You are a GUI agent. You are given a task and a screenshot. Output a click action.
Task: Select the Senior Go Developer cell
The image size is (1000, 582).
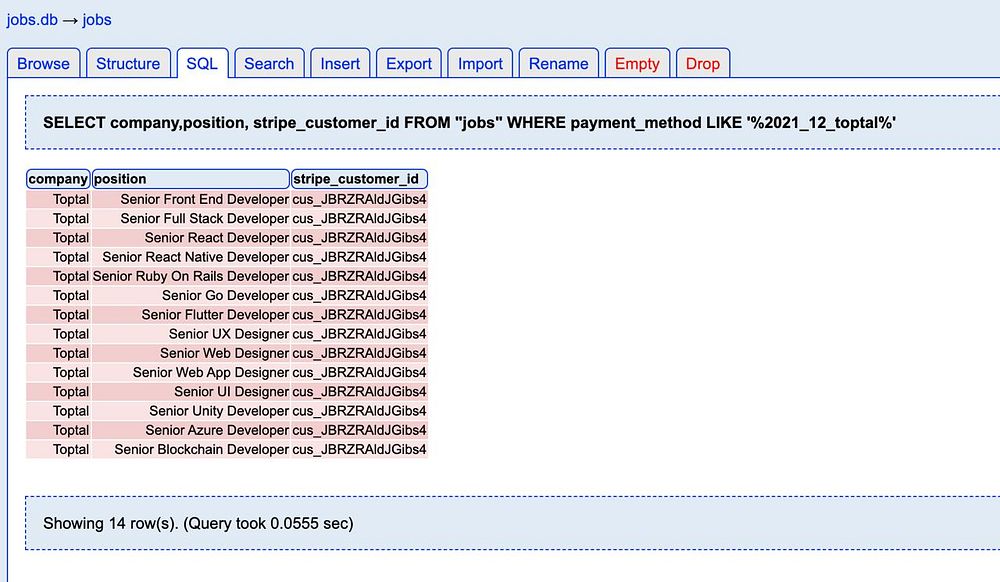coord(191,295)
